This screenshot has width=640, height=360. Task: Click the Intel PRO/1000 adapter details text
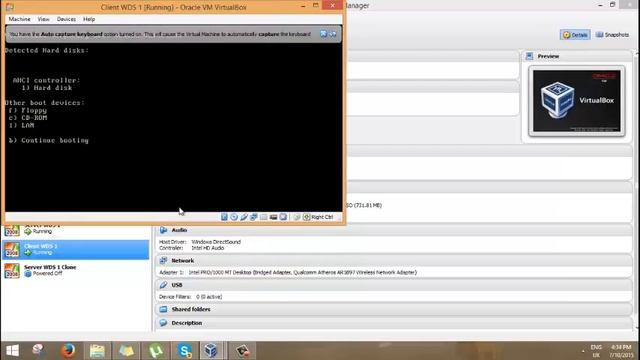point(302,272)
